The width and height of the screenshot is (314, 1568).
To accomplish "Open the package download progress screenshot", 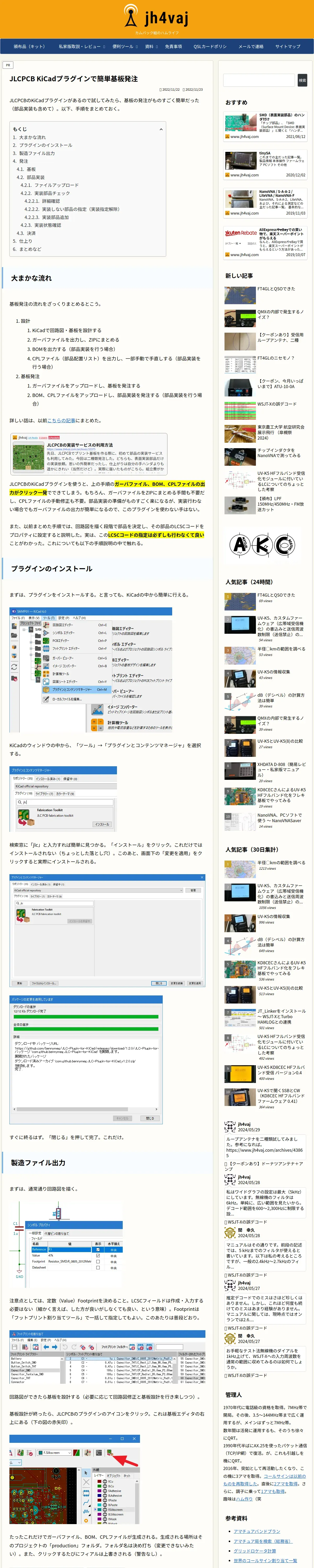I will point(86,1059).
